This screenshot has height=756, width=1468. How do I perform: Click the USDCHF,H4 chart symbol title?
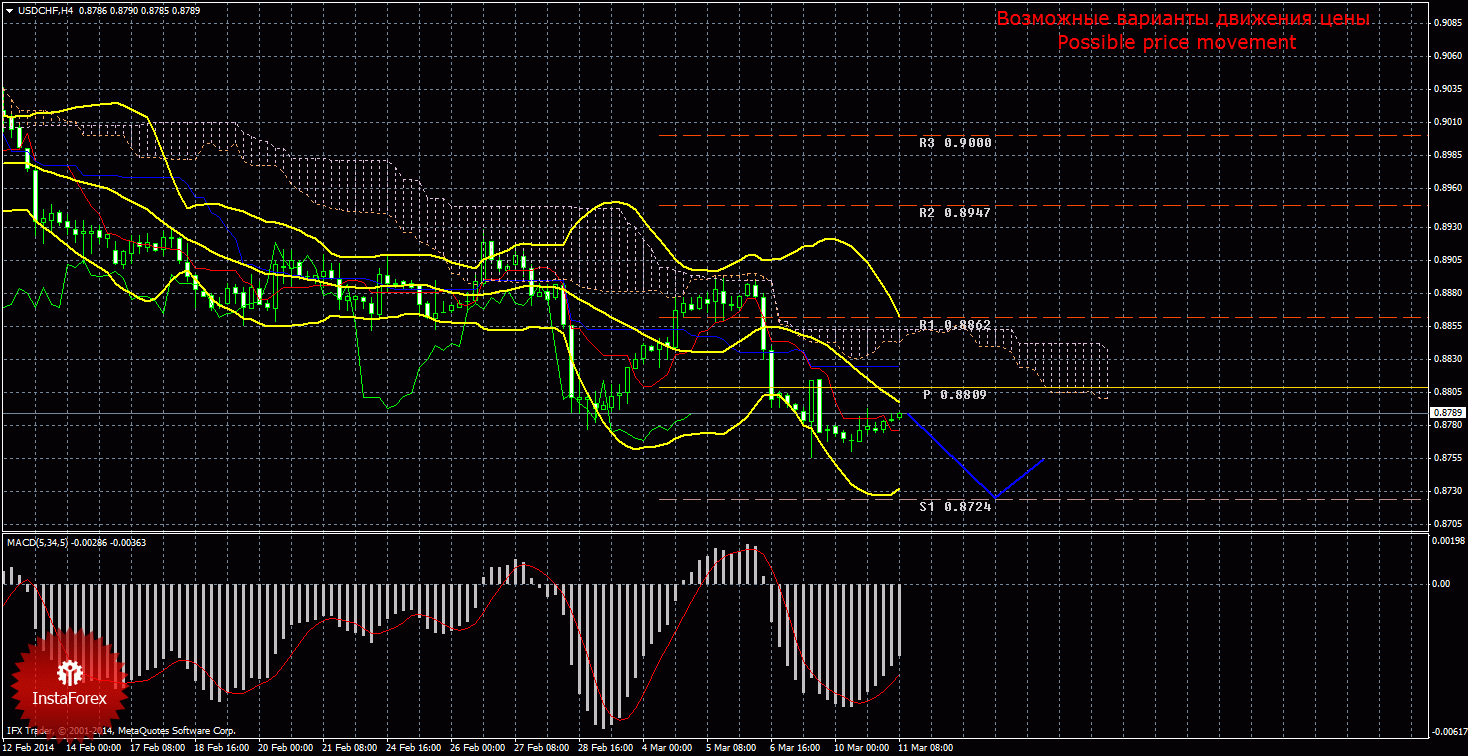(x=44, y=10)
